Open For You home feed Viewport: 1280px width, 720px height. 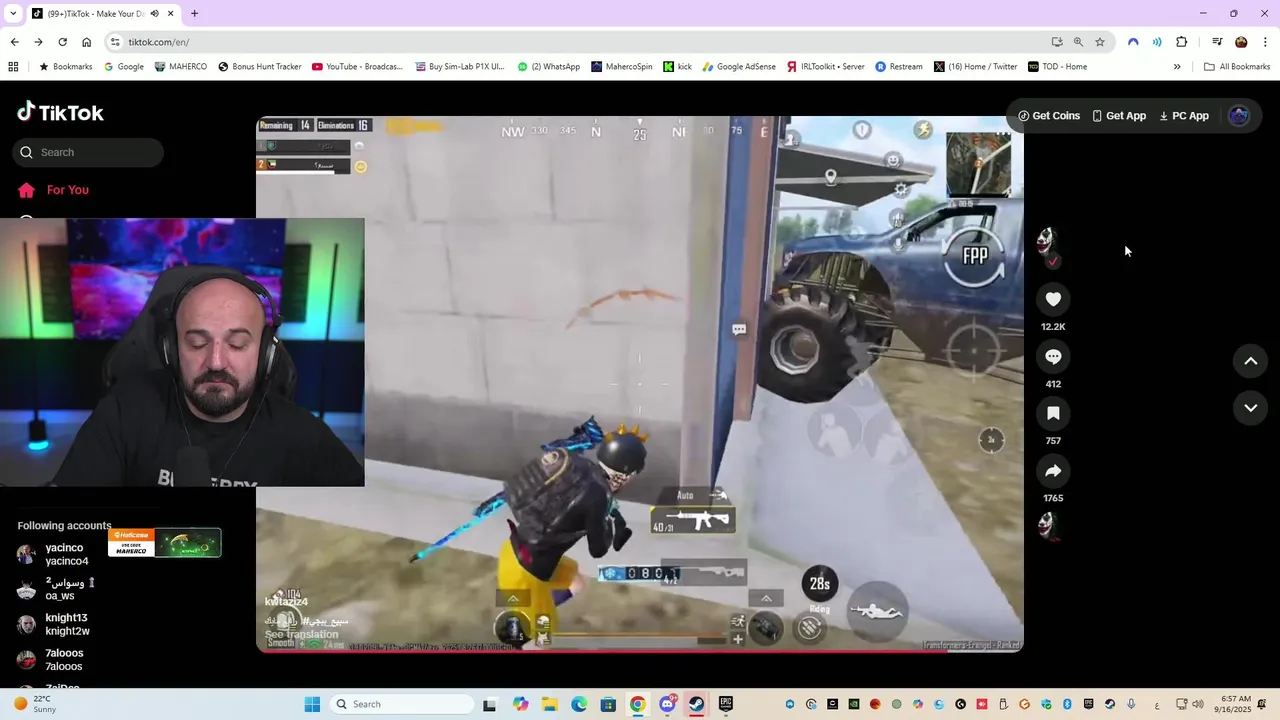click(x=53, y=190)
